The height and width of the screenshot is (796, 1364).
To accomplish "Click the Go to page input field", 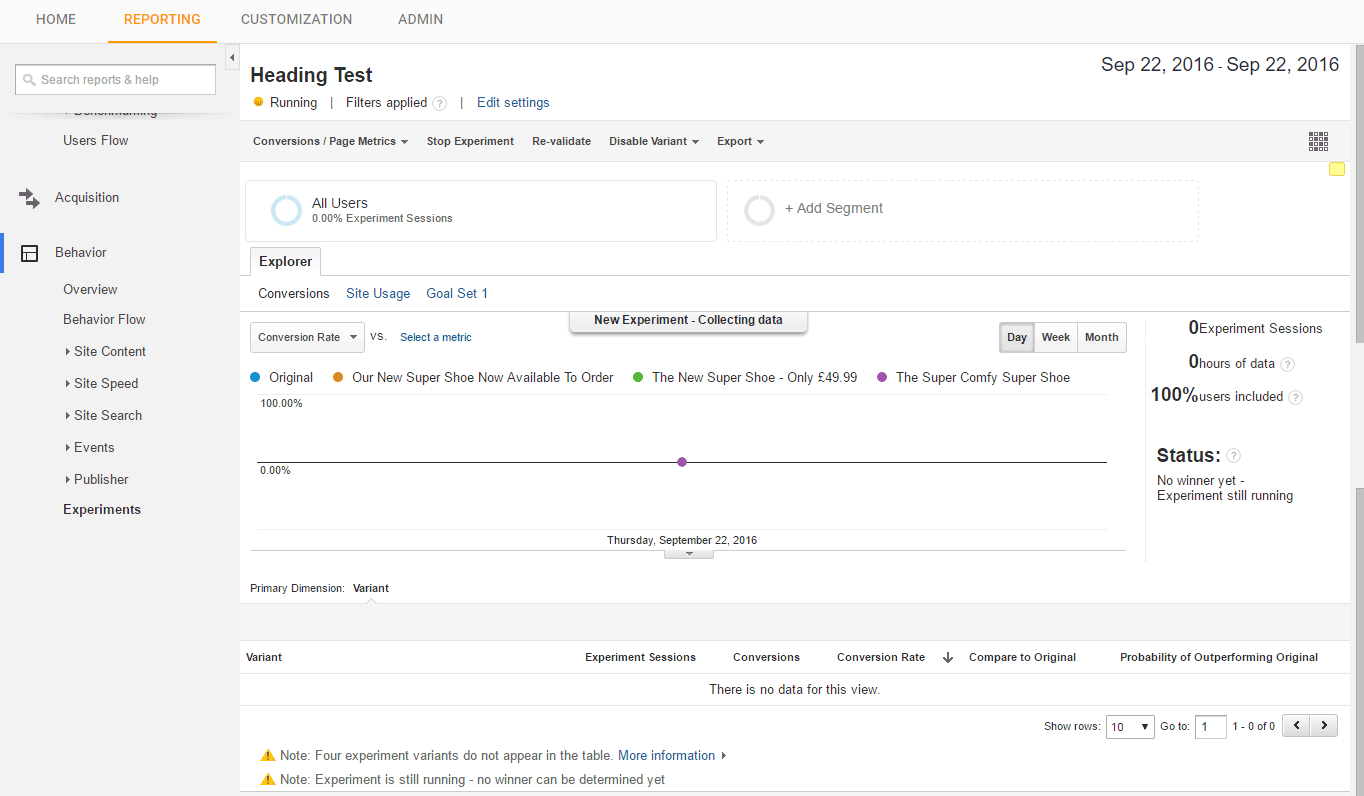I will tap(1210, 726).
